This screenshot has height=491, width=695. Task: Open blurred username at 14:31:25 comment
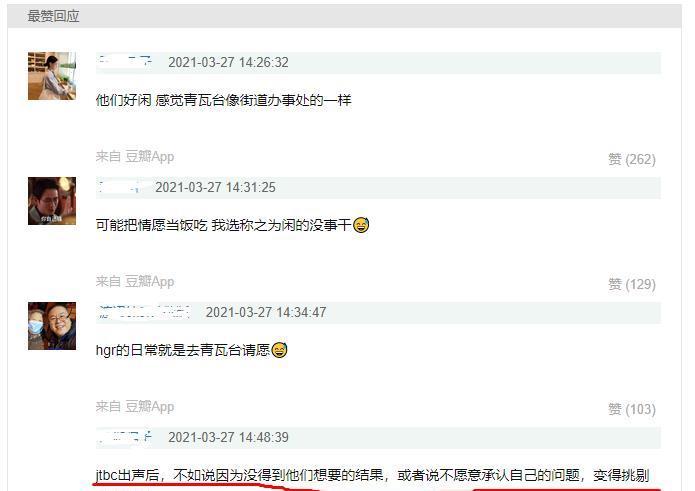pyautogui.click(x=120, y=187)
